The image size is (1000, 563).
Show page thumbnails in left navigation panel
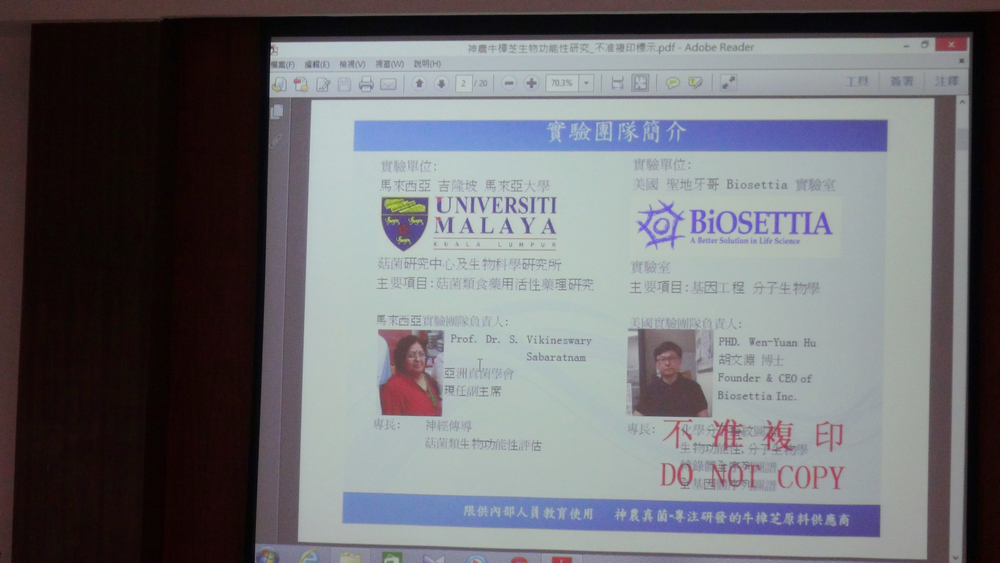(x=277, y=112)
